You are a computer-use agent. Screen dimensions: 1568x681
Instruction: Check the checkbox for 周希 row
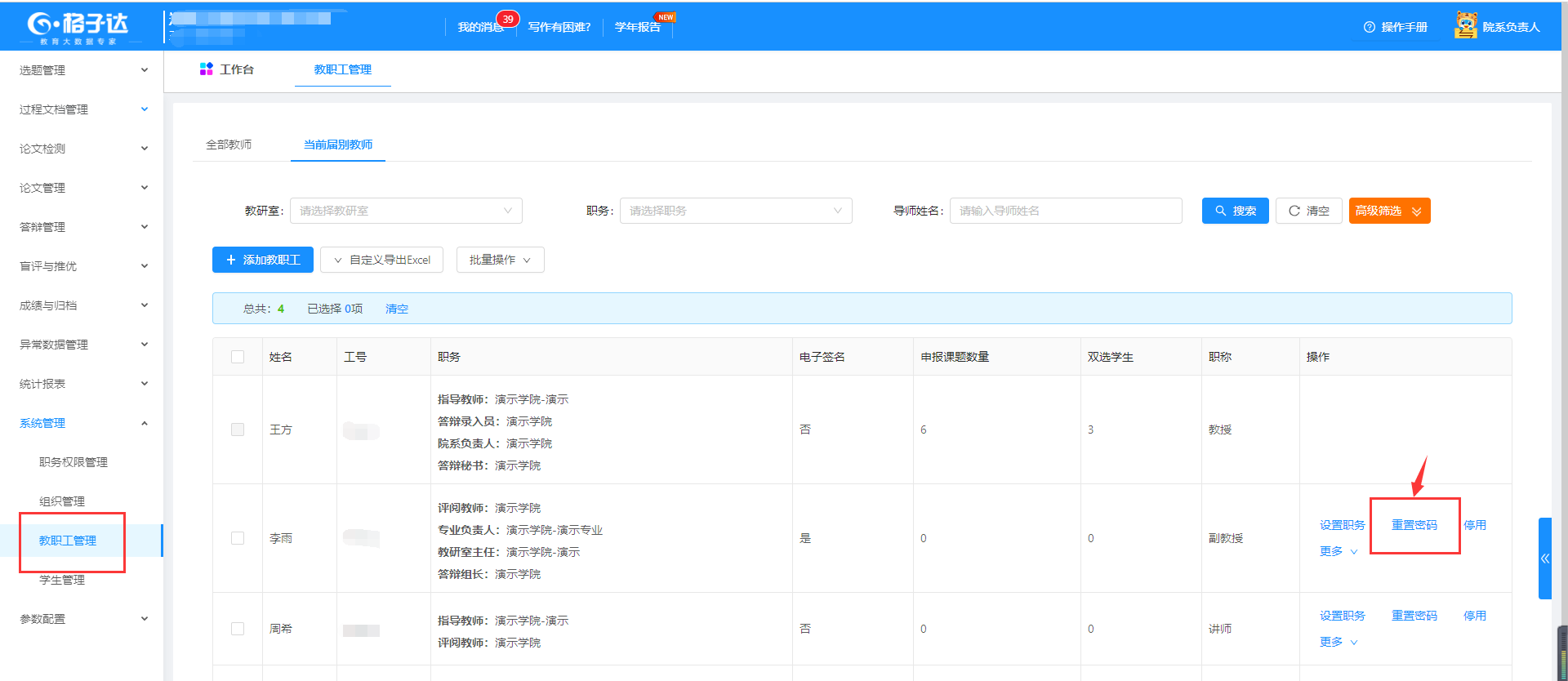click(x=238, y=629)
